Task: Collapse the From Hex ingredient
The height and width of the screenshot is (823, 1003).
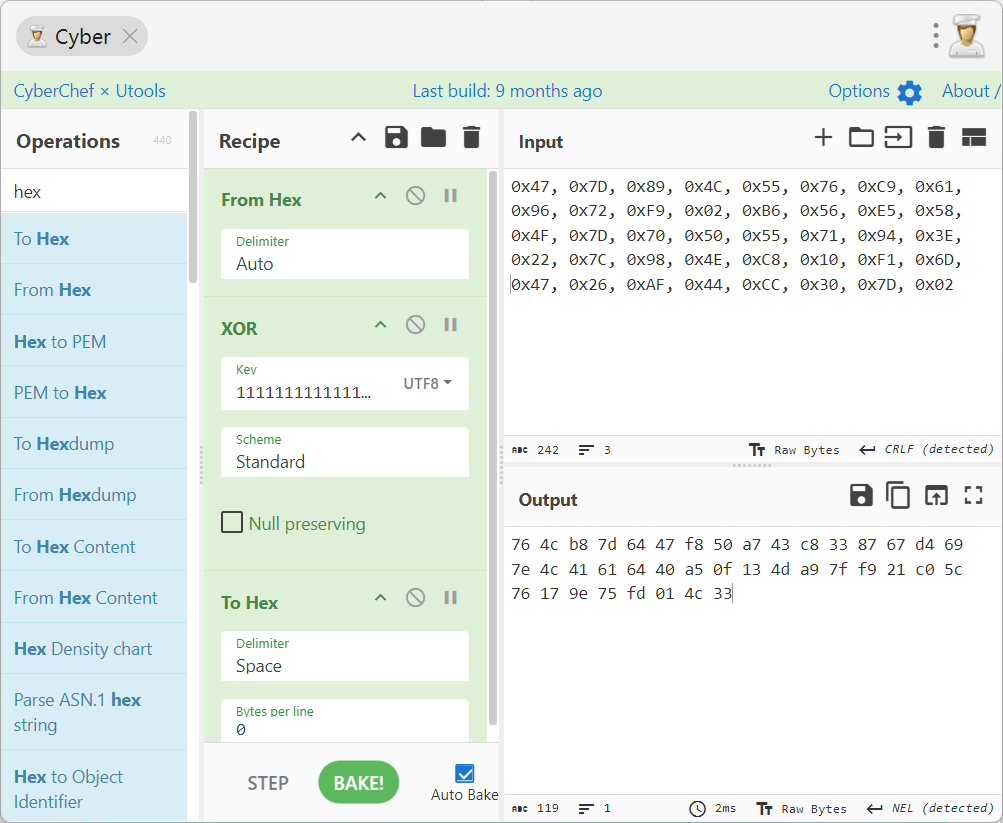Action: coord(381,196)
